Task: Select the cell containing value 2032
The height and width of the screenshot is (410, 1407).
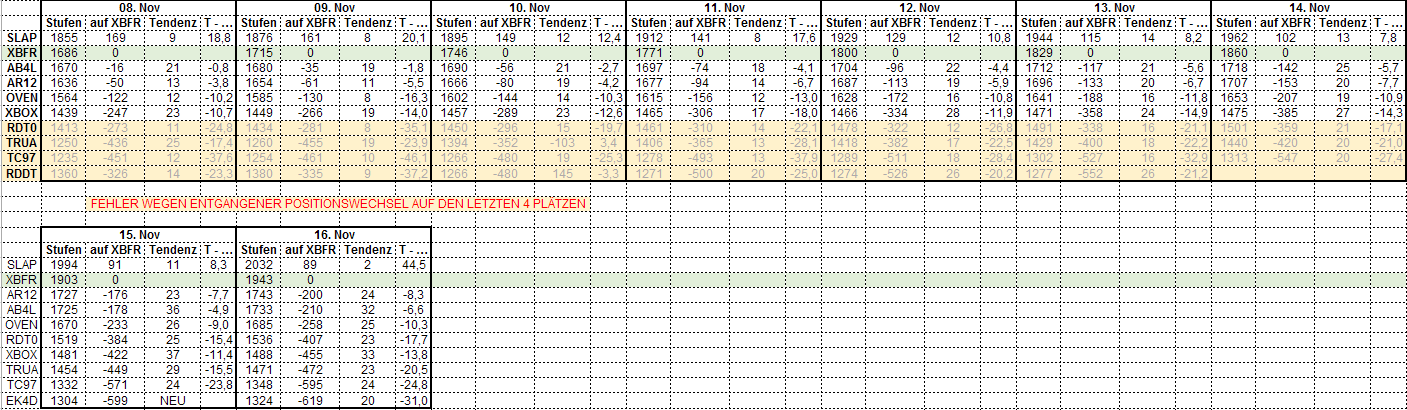Action: coord(258,264)
